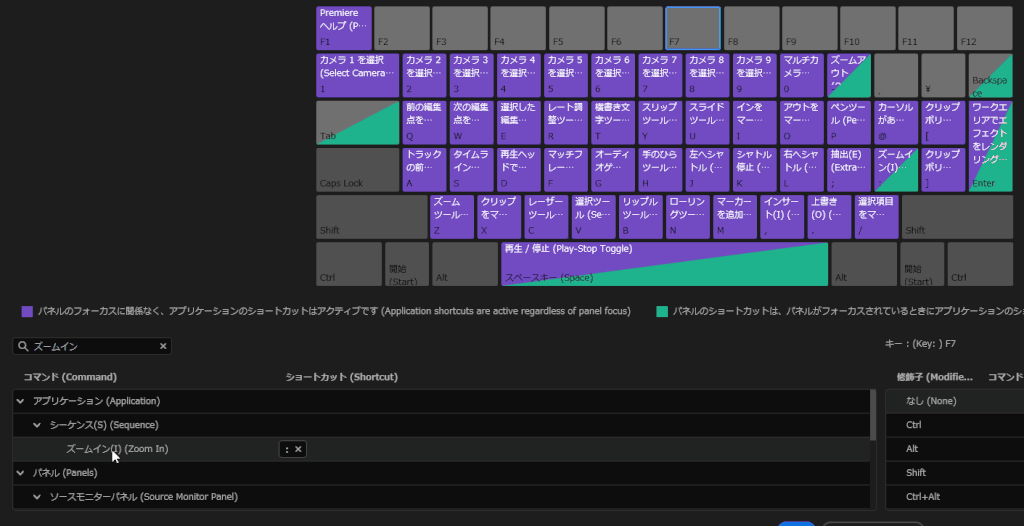The image size is (1024, 526).
Task: Select the なし (None) modifier row
Action: pos(955,401)
